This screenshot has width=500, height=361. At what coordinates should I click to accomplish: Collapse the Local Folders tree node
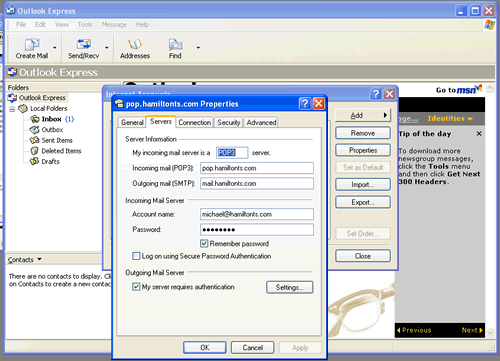(x=12, y=109)
